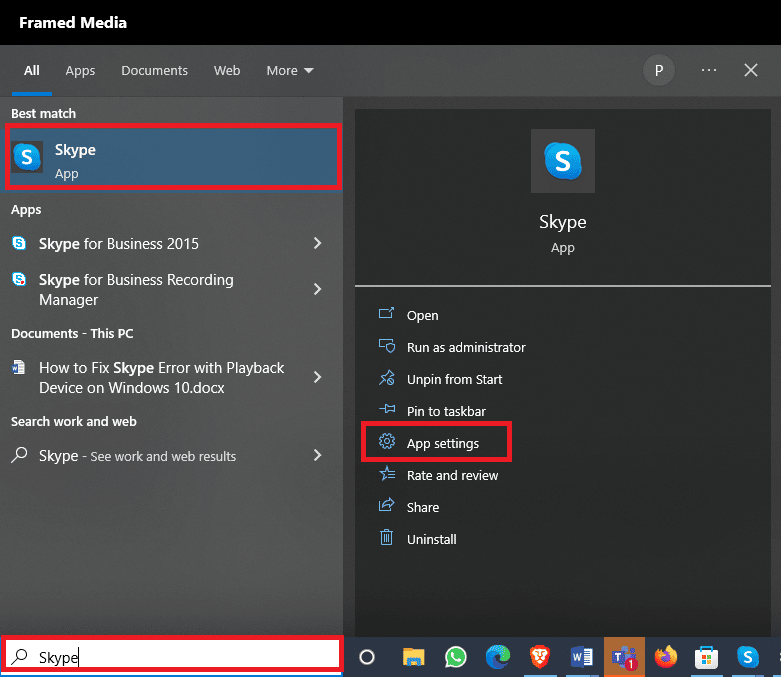The height and width of the screenshot is (677, 781).
Task: Expand Skype for Business Recording Manager arrow
Action: [317, 289]
